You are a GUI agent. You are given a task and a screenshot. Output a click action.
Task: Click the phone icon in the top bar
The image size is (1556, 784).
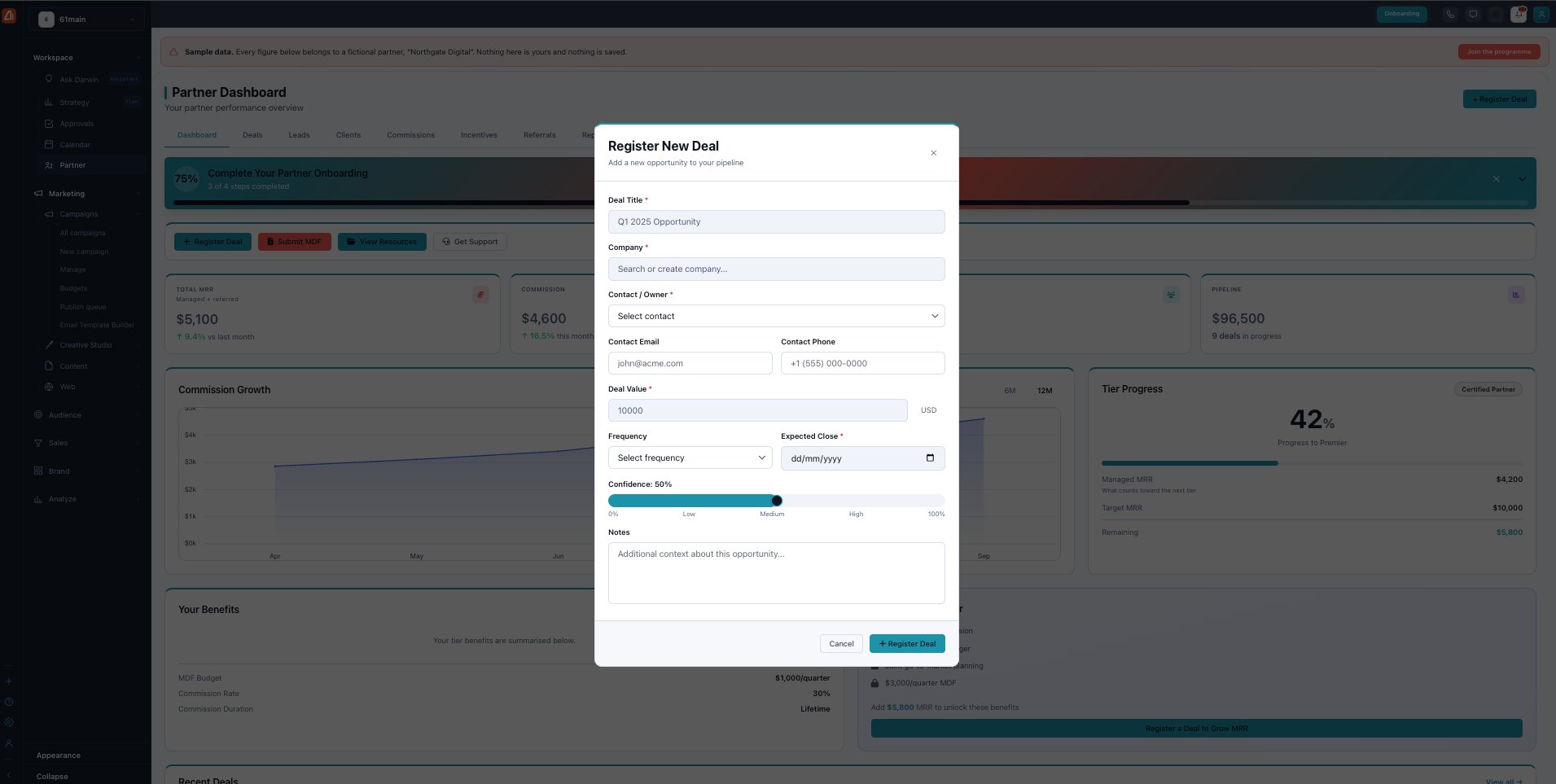click(x=1450, y=15)
